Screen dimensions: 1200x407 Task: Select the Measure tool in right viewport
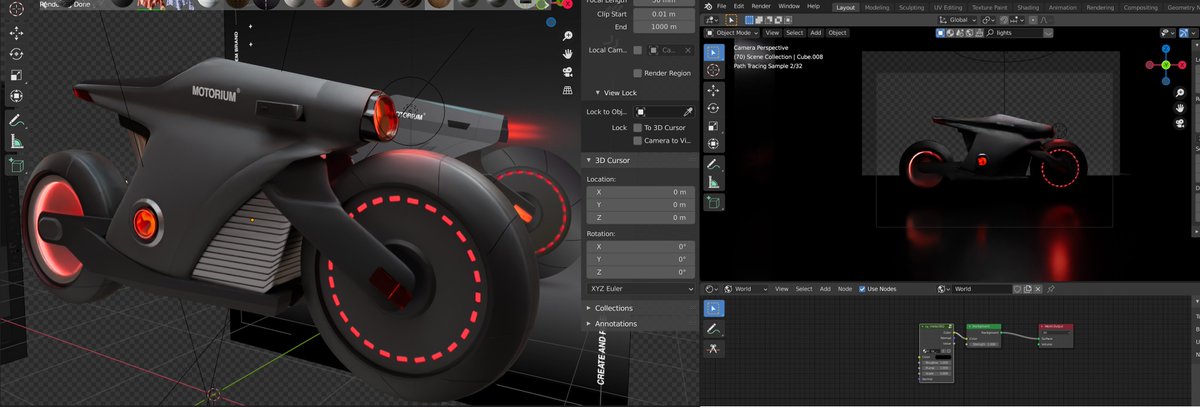coord(713,182)
